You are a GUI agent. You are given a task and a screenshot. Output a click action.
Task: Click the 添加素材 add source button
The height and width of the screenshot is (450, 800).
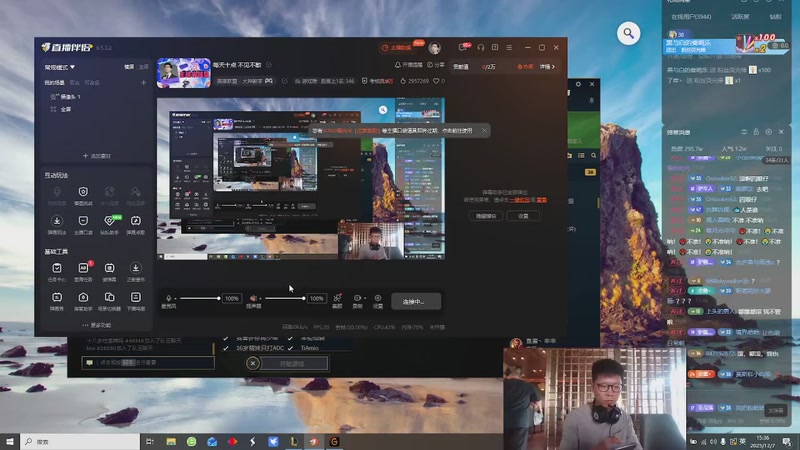[x=96, y=156]
